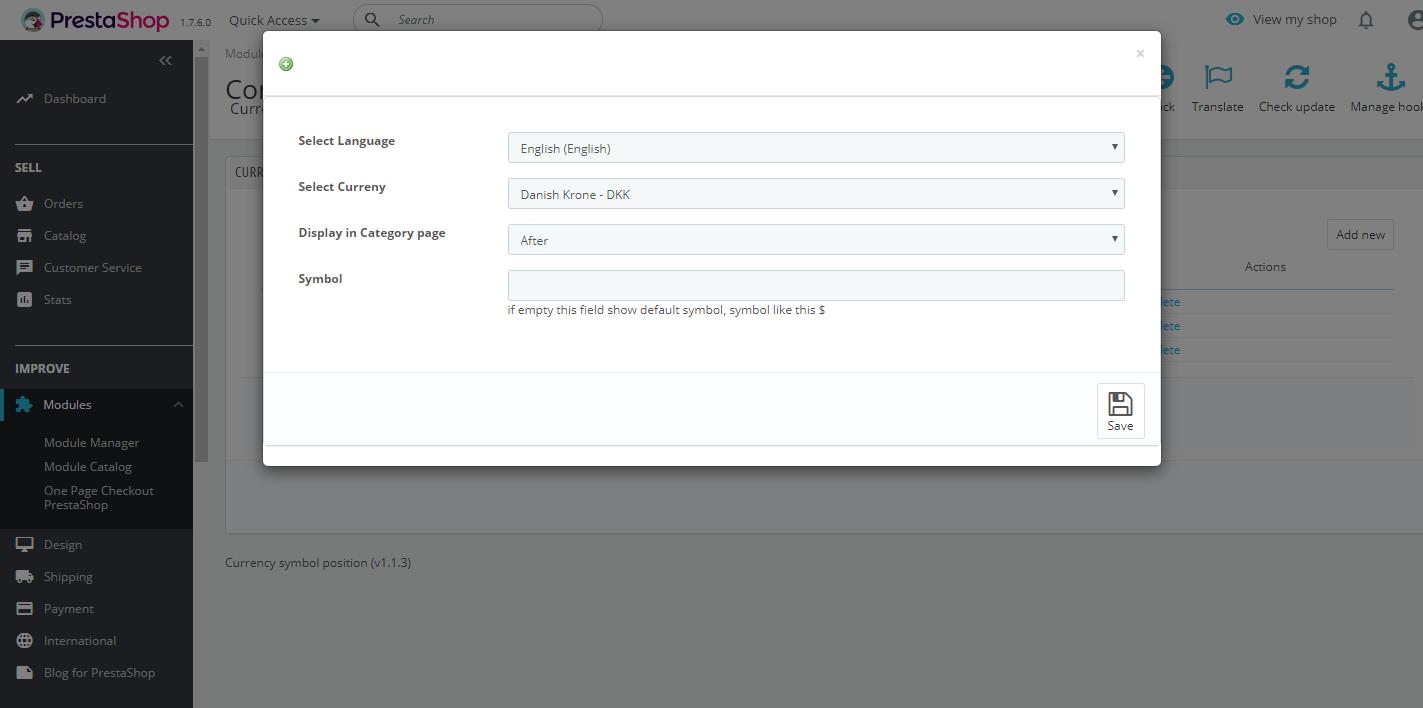Open the Select Curreny dropdown
Image resolution: width=1423 pixels, height=708 pixels.
click(816, 194)
